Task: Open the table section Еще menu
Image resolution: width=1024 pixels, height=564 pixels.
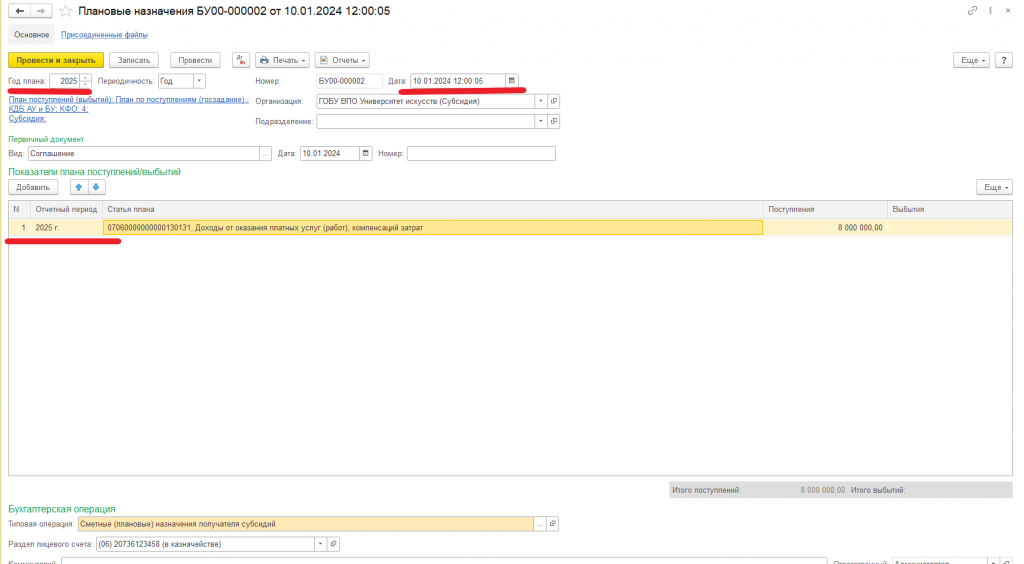Action: tap(995, 187)
